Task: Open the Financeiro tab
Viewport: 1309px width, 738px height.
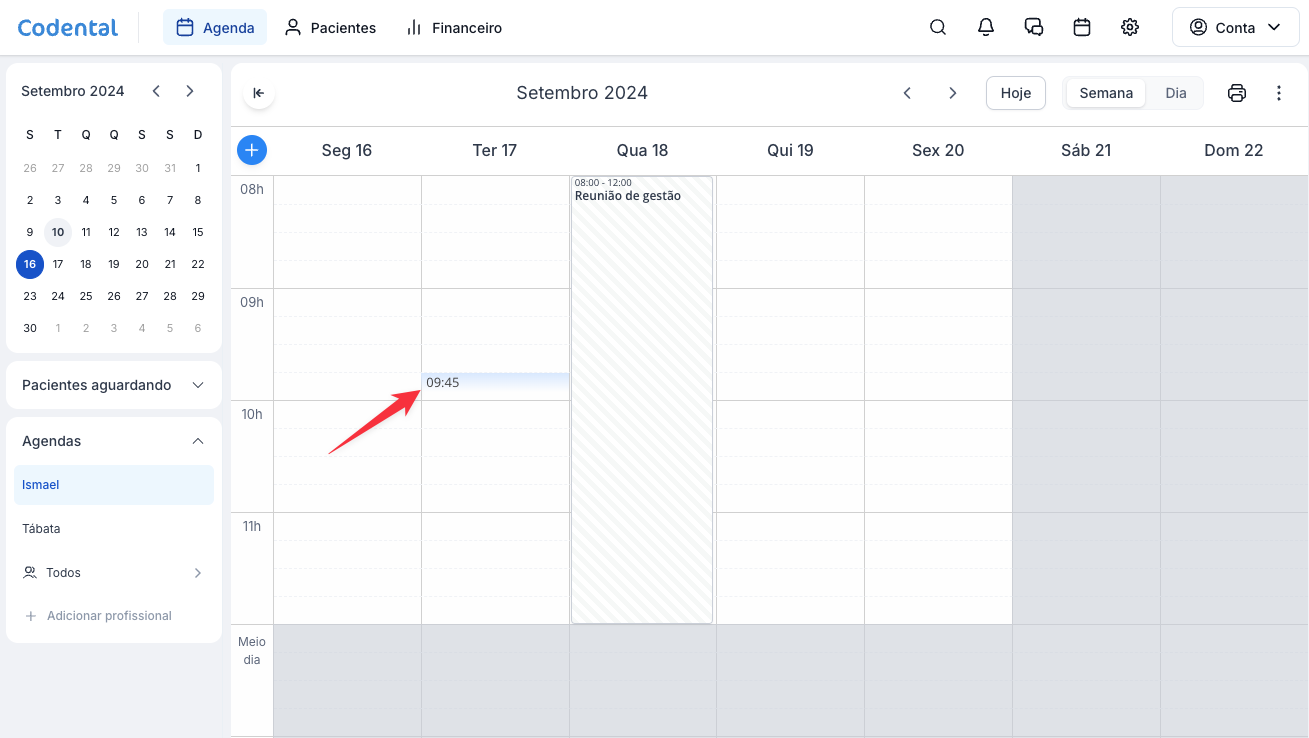Action: 454,28
